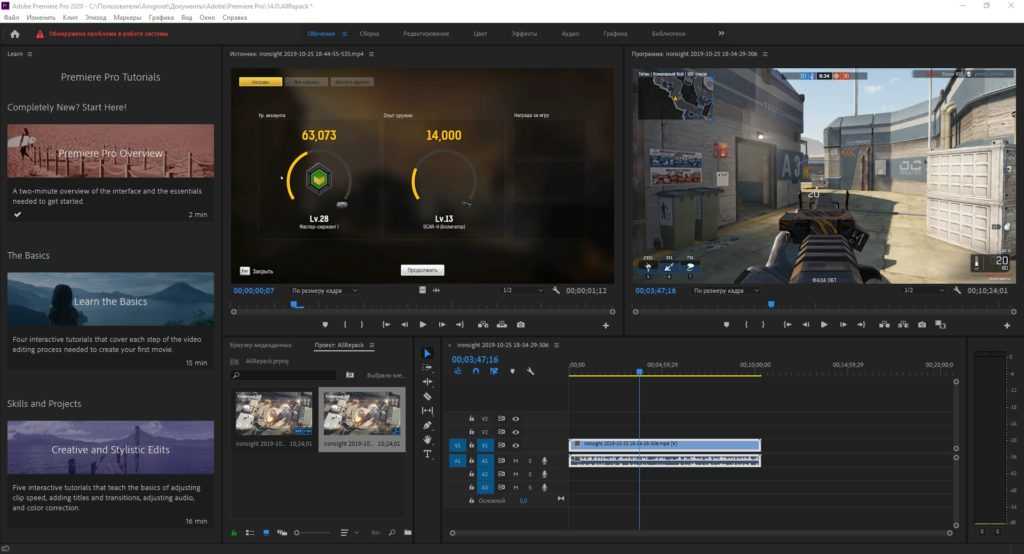
Task: Open Source monitor zoom level dropdown
Action: [325, 291]
